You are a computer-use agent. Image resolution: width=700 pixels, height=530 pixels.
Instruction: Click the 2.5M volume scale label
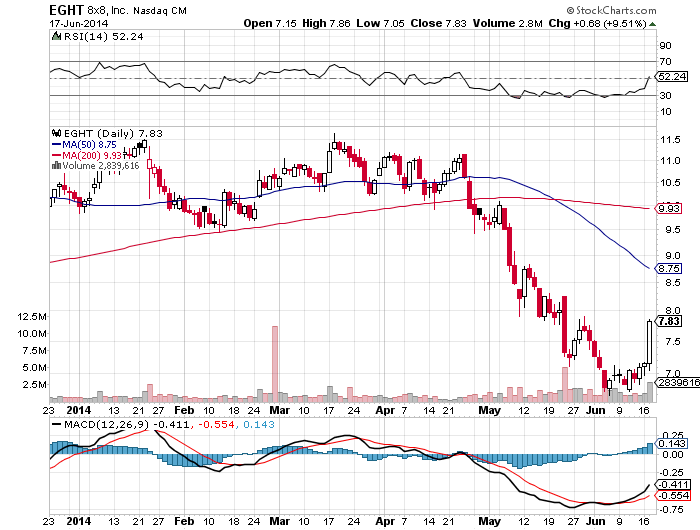(34, 384)
